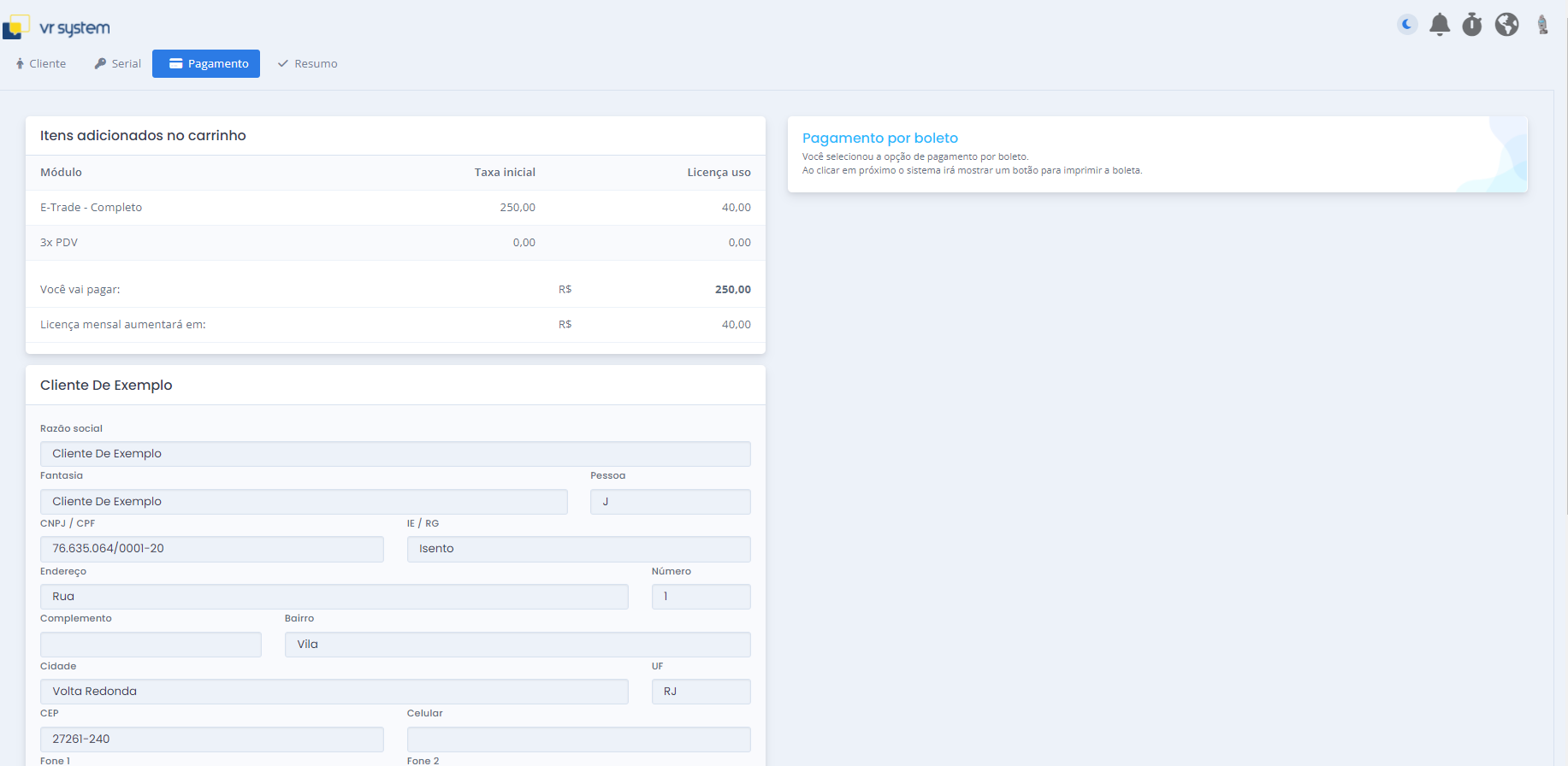Click the Razão social input field
This screenshot has height=766, width=1568.
(395, 454)
